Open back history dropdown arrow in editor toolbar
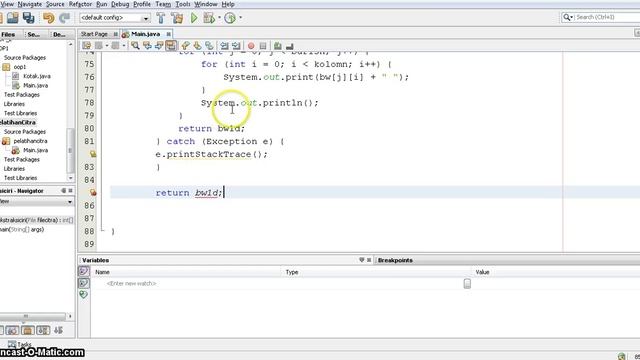 pos(107,46)
